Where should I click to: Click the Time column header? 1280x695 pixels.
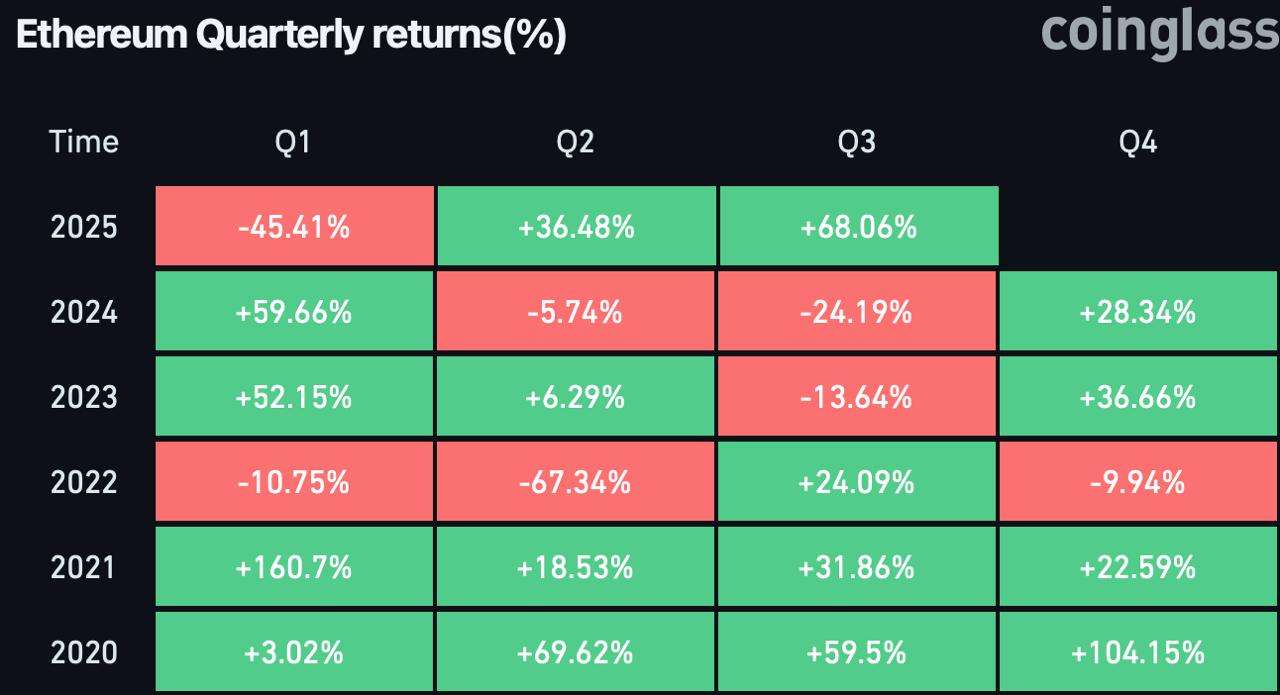point(84,142)
